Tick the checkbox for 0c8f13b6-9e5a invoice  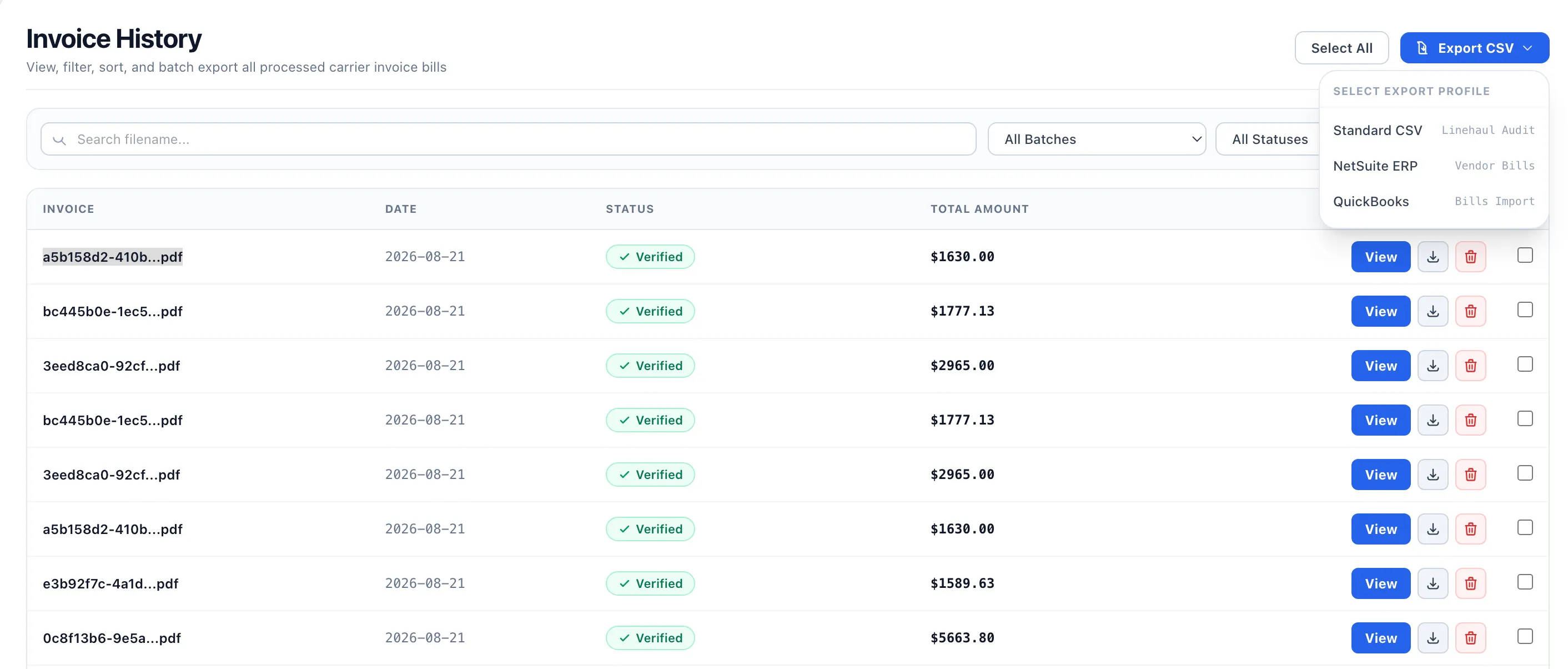(1525, 636)
